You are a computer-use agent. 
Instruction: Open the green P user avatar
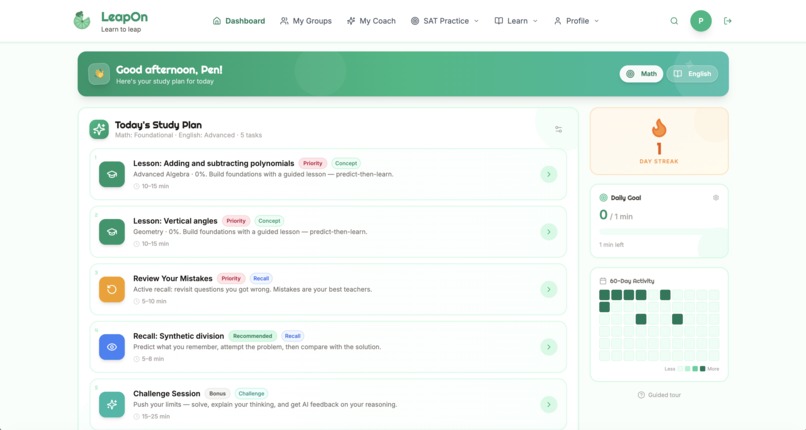tap(701, 21)
